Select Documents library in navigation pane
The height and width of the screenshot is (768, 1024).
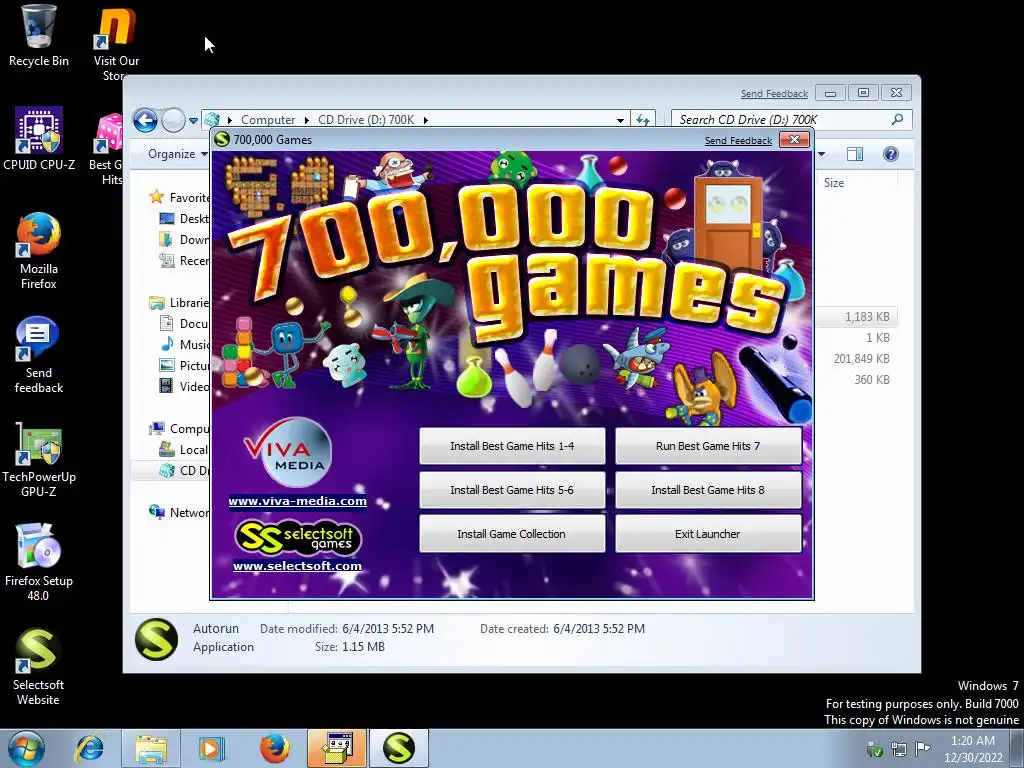pos(184,323)
